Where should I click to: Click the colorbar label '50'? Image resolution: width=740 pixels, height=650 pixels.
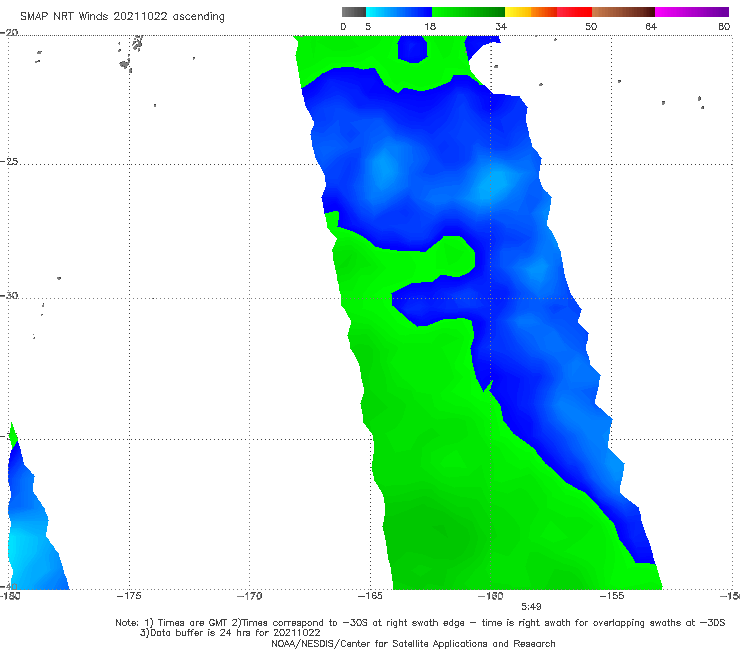click(x=591, y=27)
